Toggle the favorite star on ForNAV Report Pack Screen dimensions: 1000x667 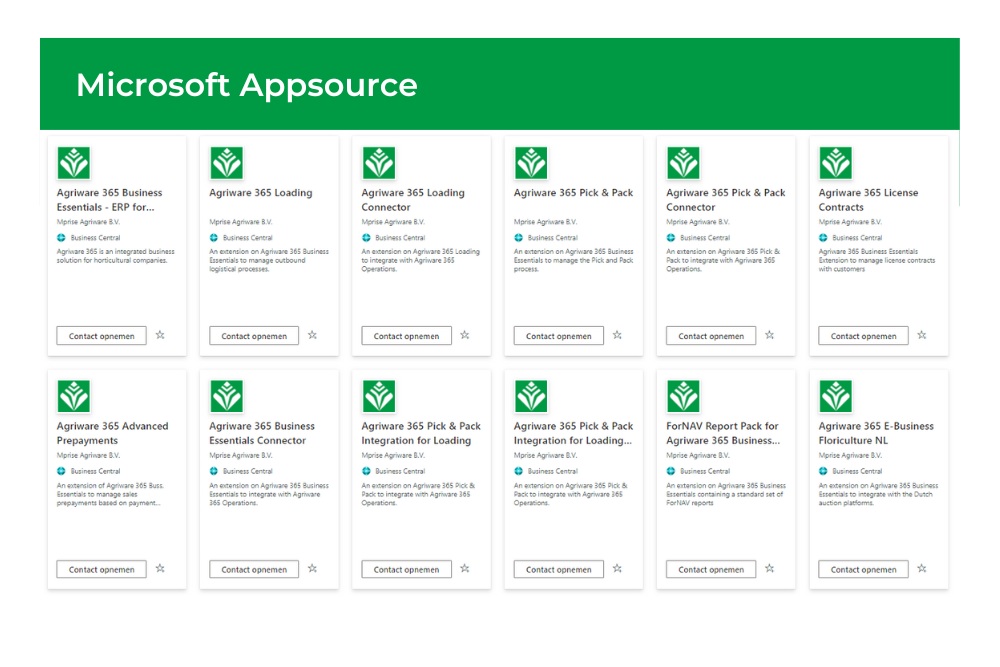click(770, 568)
